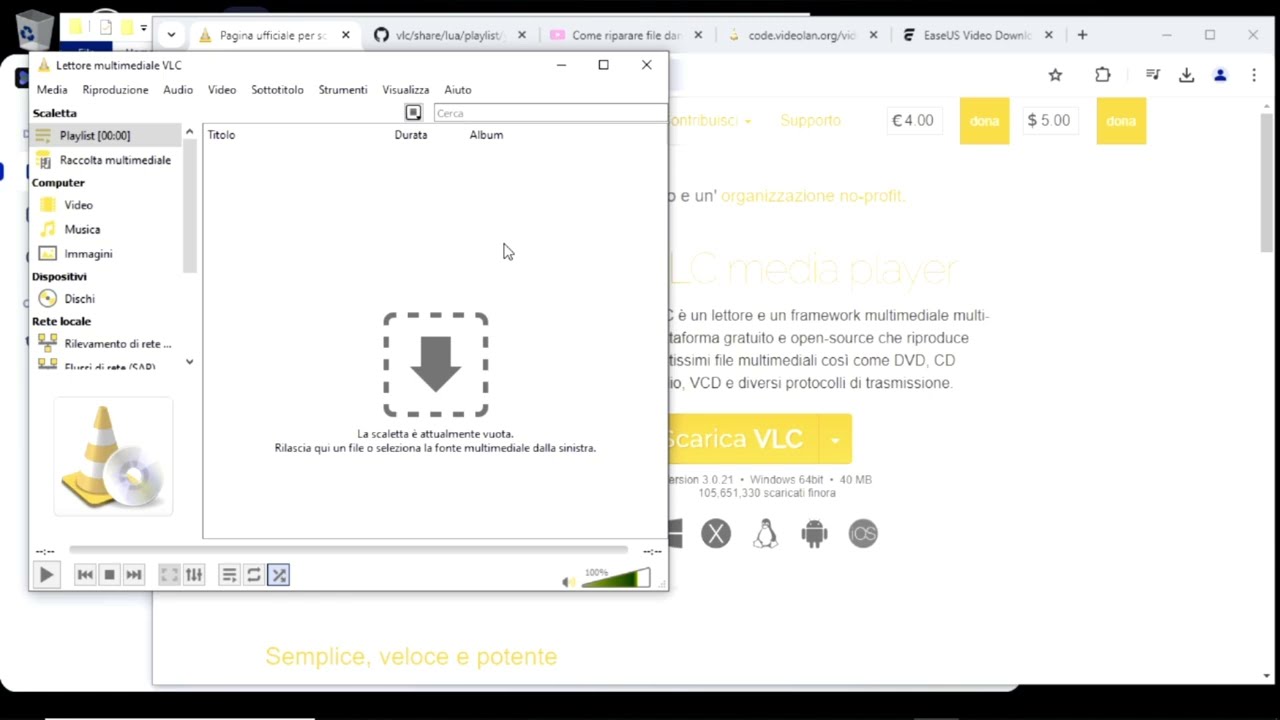The height and width of the screenshot is (720, 1280).
Task: Click the dona button next to $ 5.00
Action: pos(1121,121)
